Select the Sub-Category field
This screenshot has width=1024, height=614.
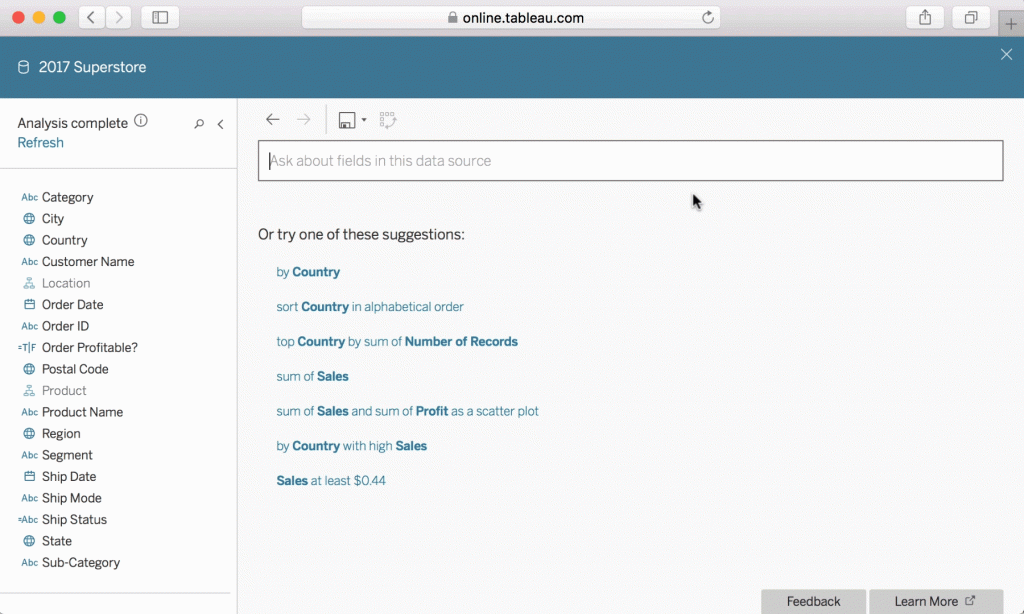coord(81,564)
